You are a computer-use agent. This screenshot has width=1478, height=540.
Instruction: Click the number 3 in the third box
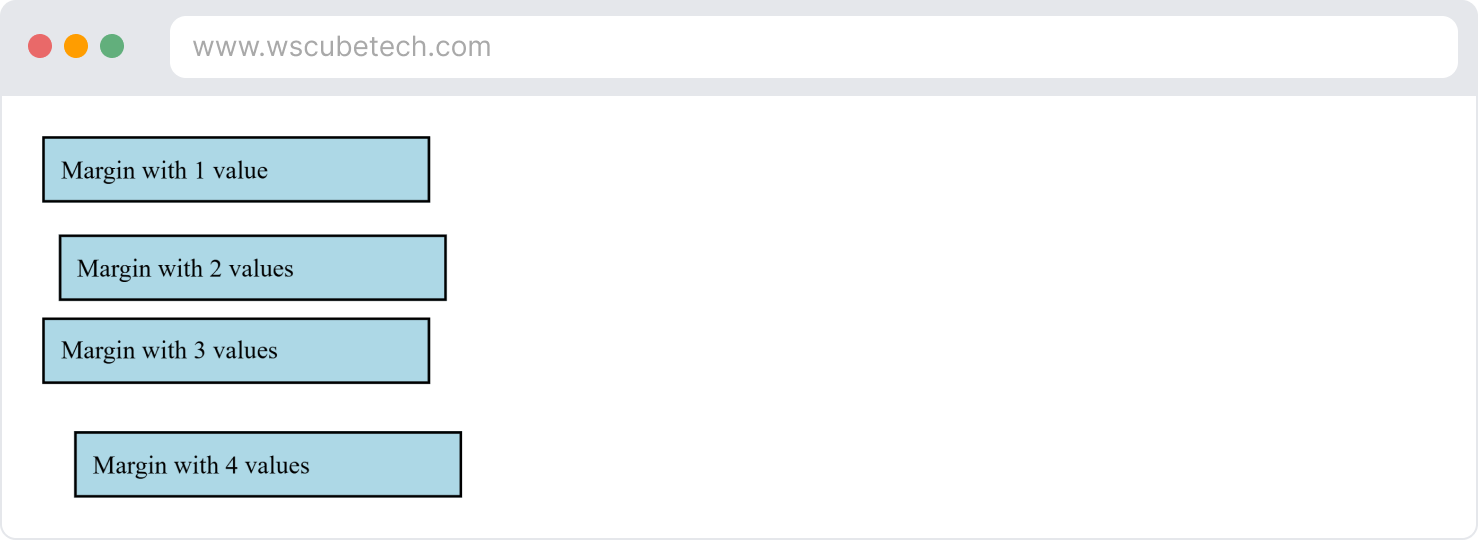(x=199, y=351)
